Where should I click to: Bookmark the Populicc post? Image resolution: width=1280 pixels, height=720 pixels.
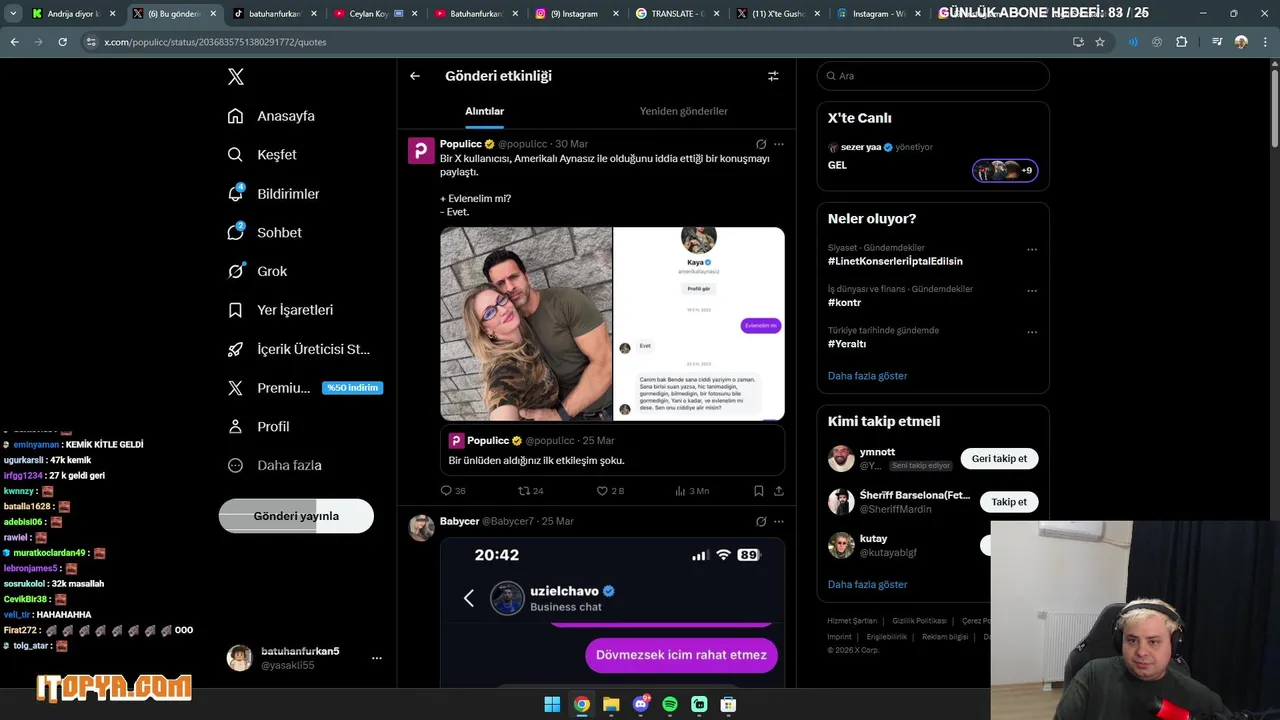[x=759, y=491]
